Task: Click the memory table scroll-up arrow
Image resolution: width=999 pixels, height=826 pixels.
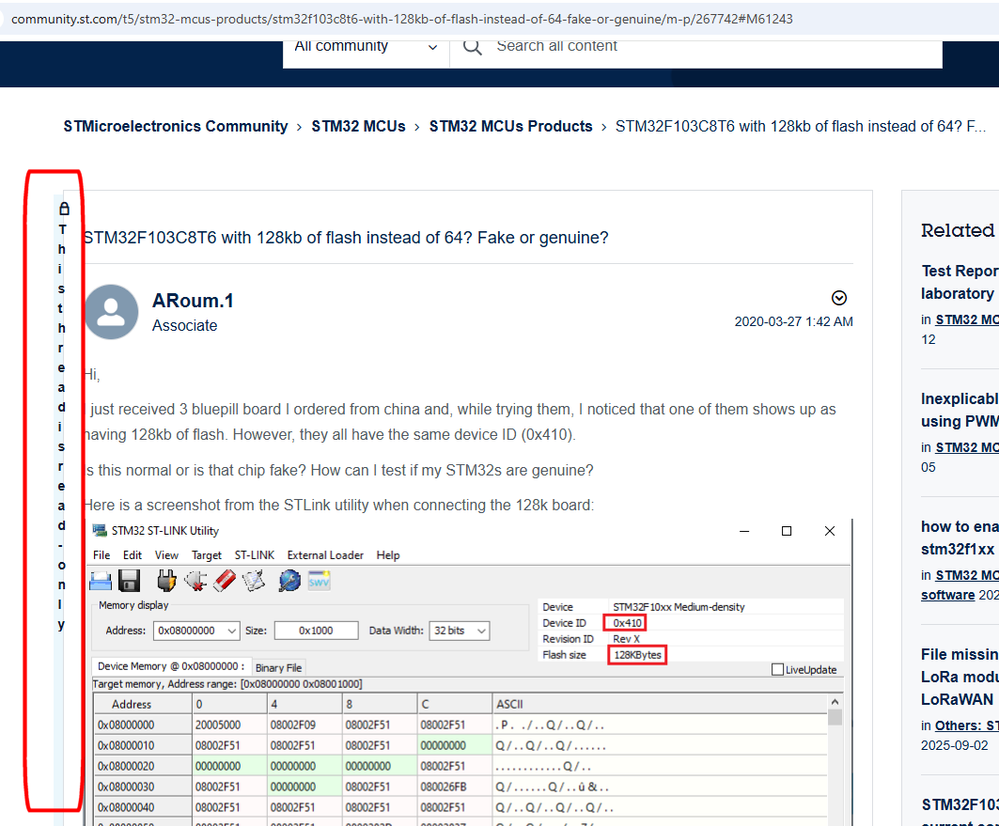Action: point(835,702)
